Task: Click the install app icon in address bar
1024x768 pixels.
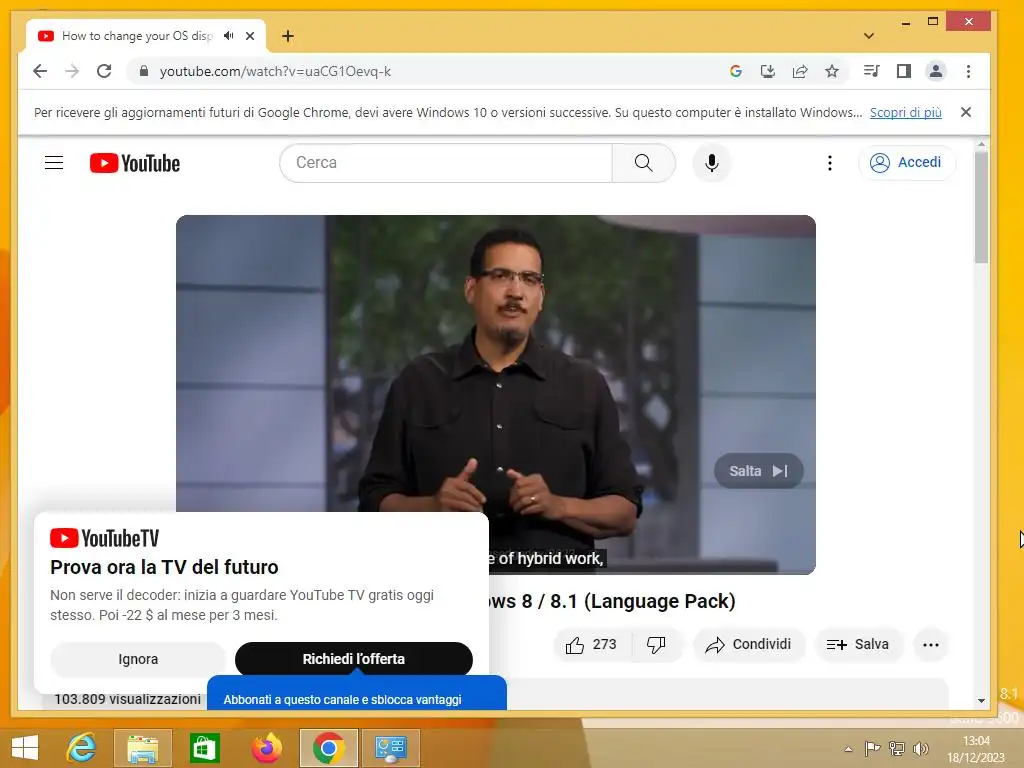Action: 768,71
